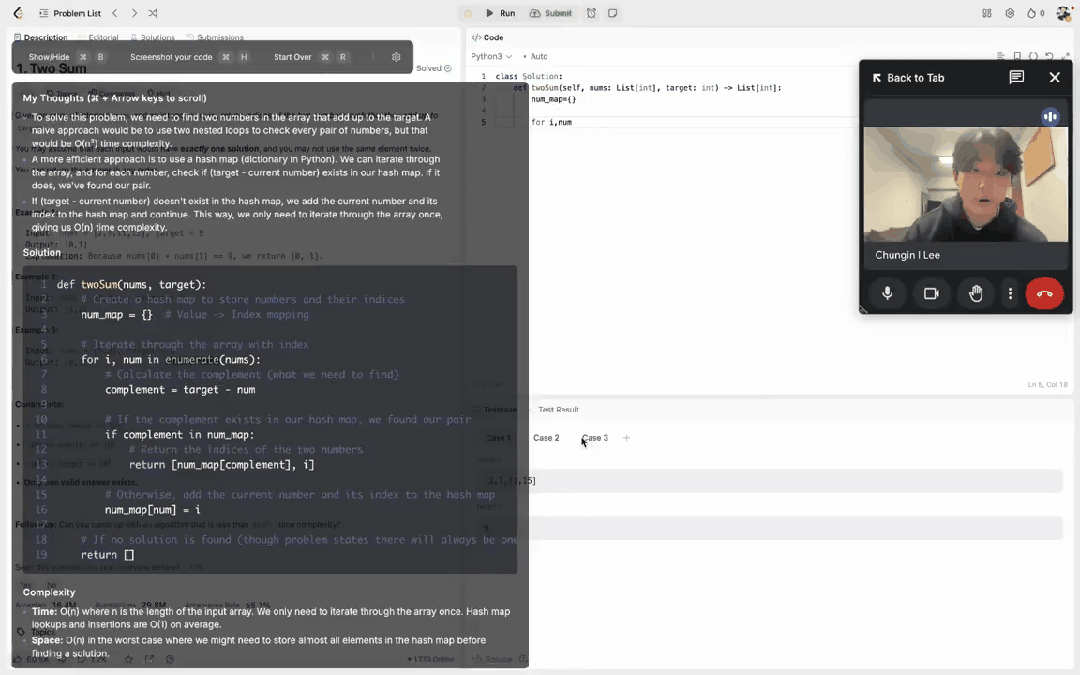Screen dimensions: 1080x675
Task: End the Meet call with red button
Action: coord(1044,293)
